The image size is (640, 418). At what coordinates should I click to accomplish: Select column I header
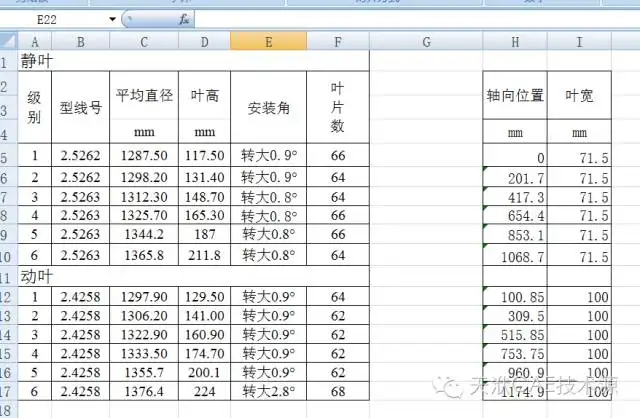[x=579, y=42]
